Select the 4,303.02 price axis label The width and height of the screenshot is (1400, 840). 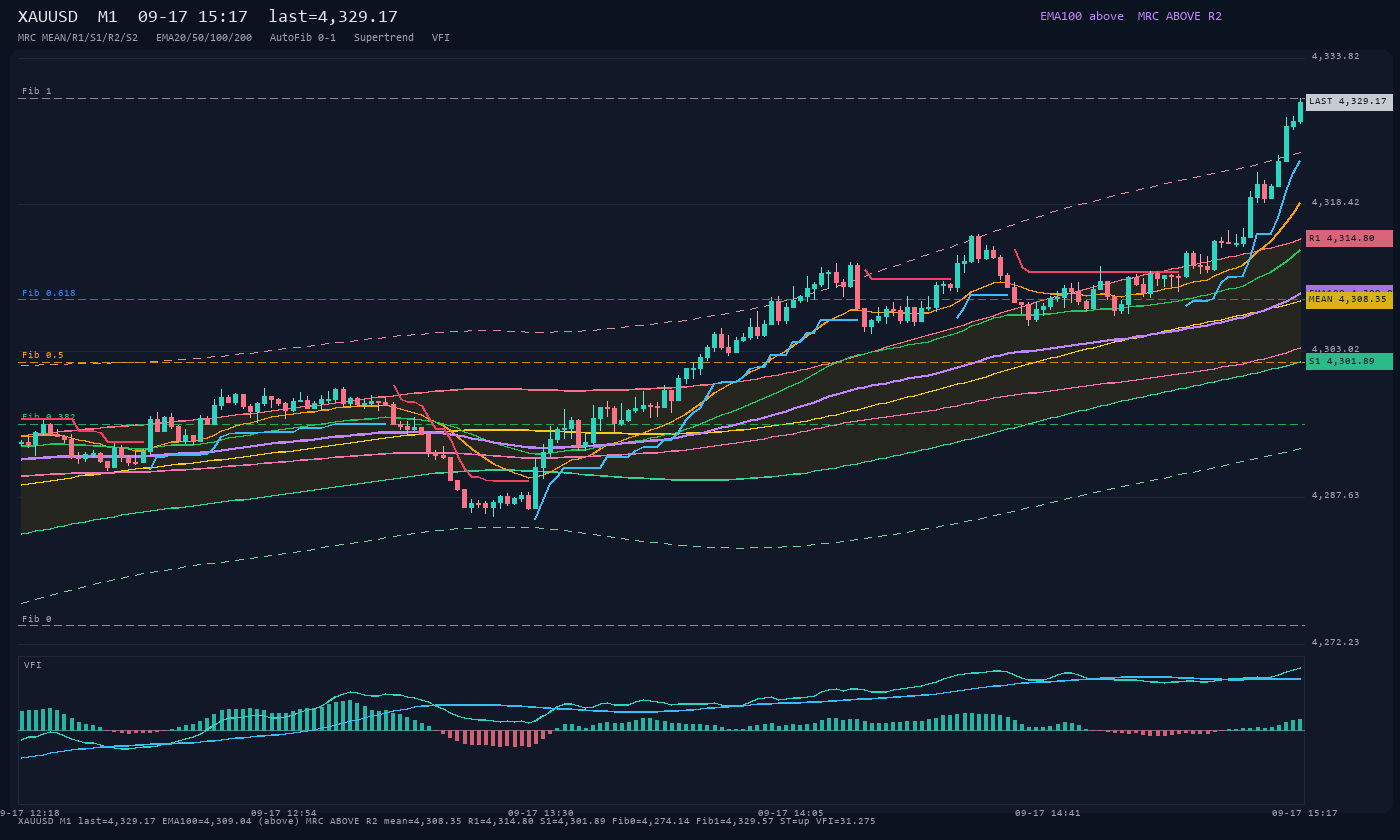1335,349
